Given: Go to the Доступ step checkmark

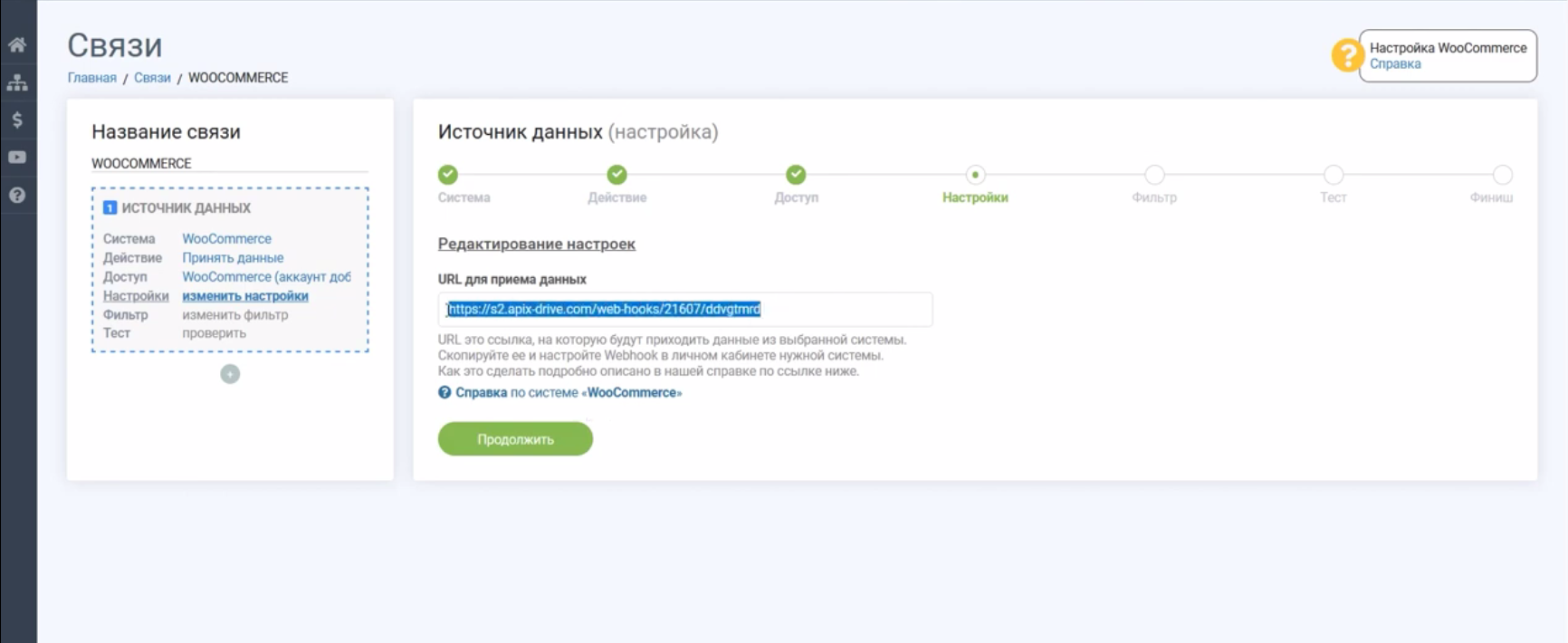Looking at the screenshot, I should point(796,174).
